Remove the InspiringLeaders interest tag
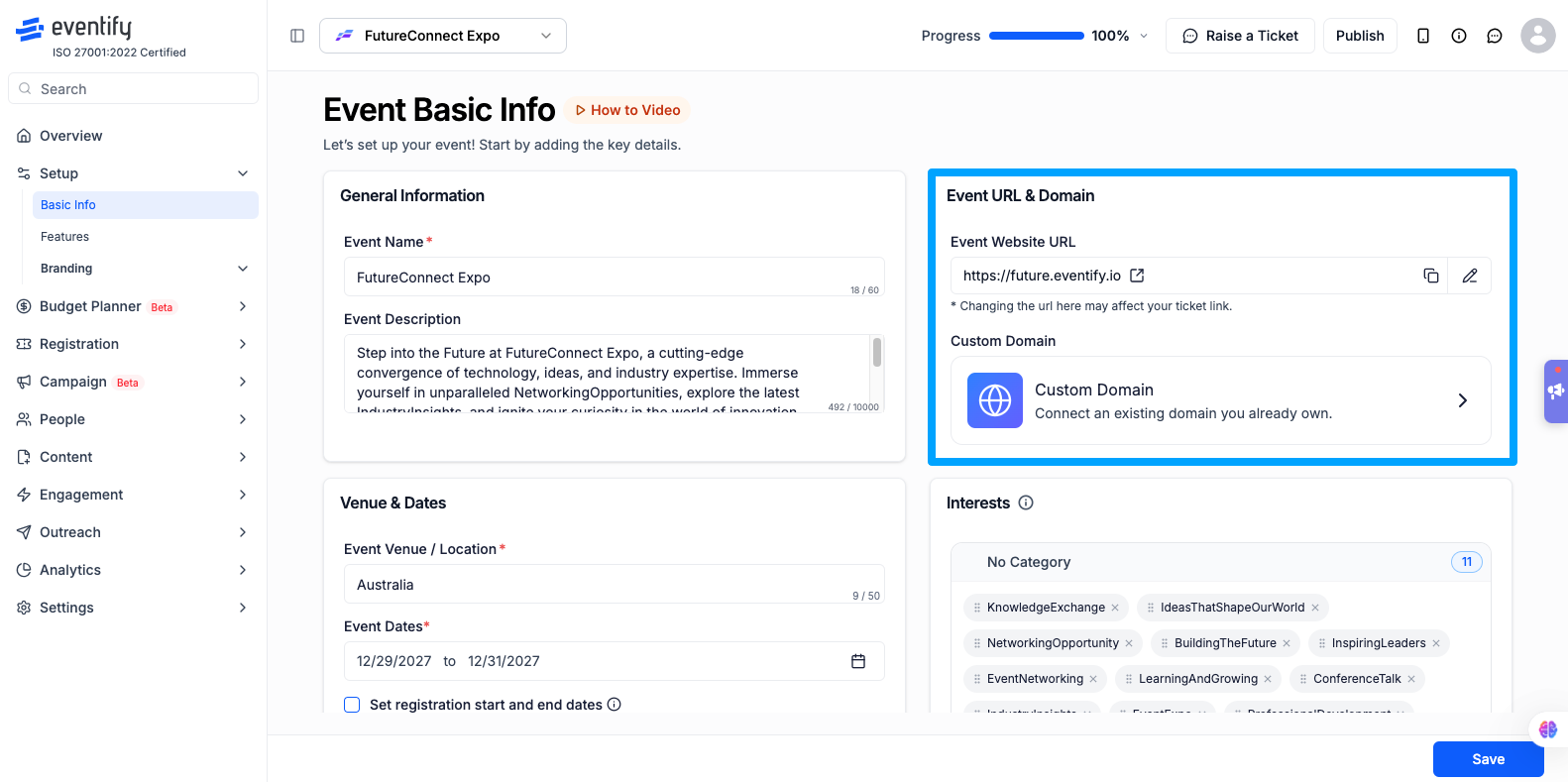The height and width of the screenshot is (782, 1568). coord(1436,643)
